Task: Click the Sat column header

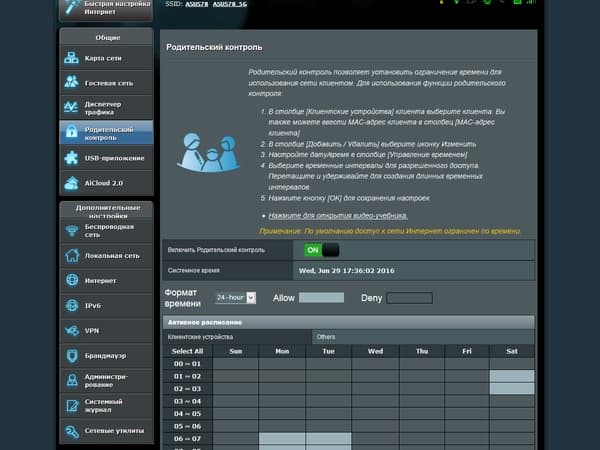Action: 512,351
